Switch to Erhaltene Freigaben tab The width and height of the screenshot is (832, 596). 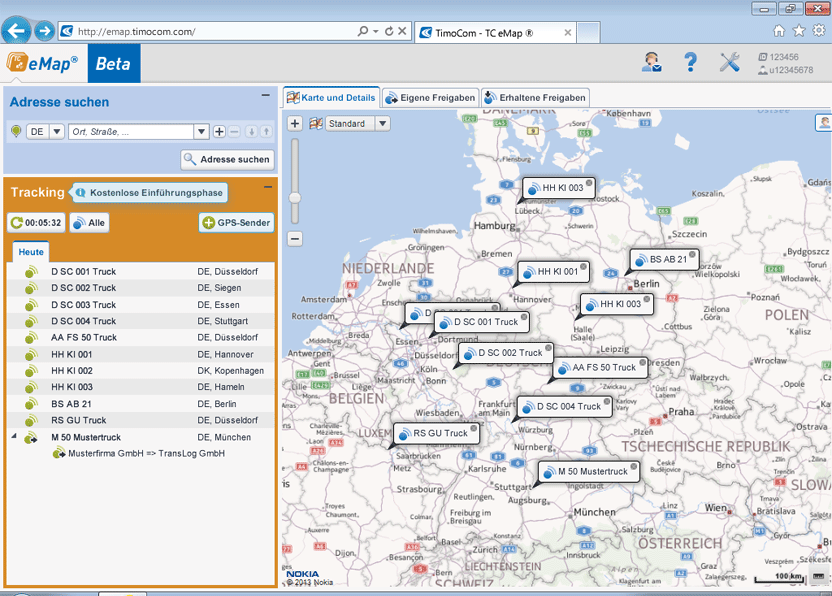[535, 98]
